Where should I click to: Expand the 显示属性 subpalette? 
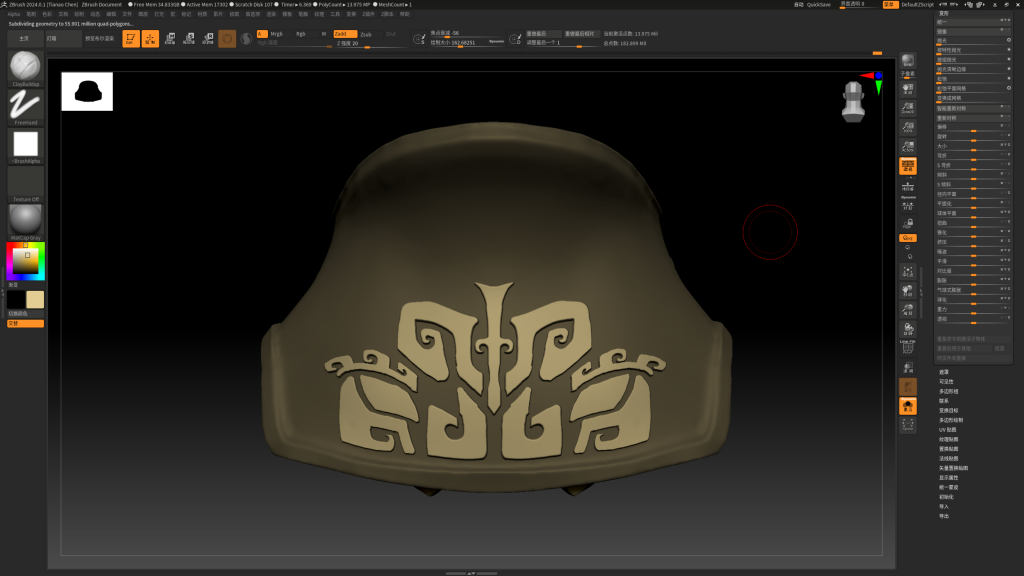(x=948, y=478)
